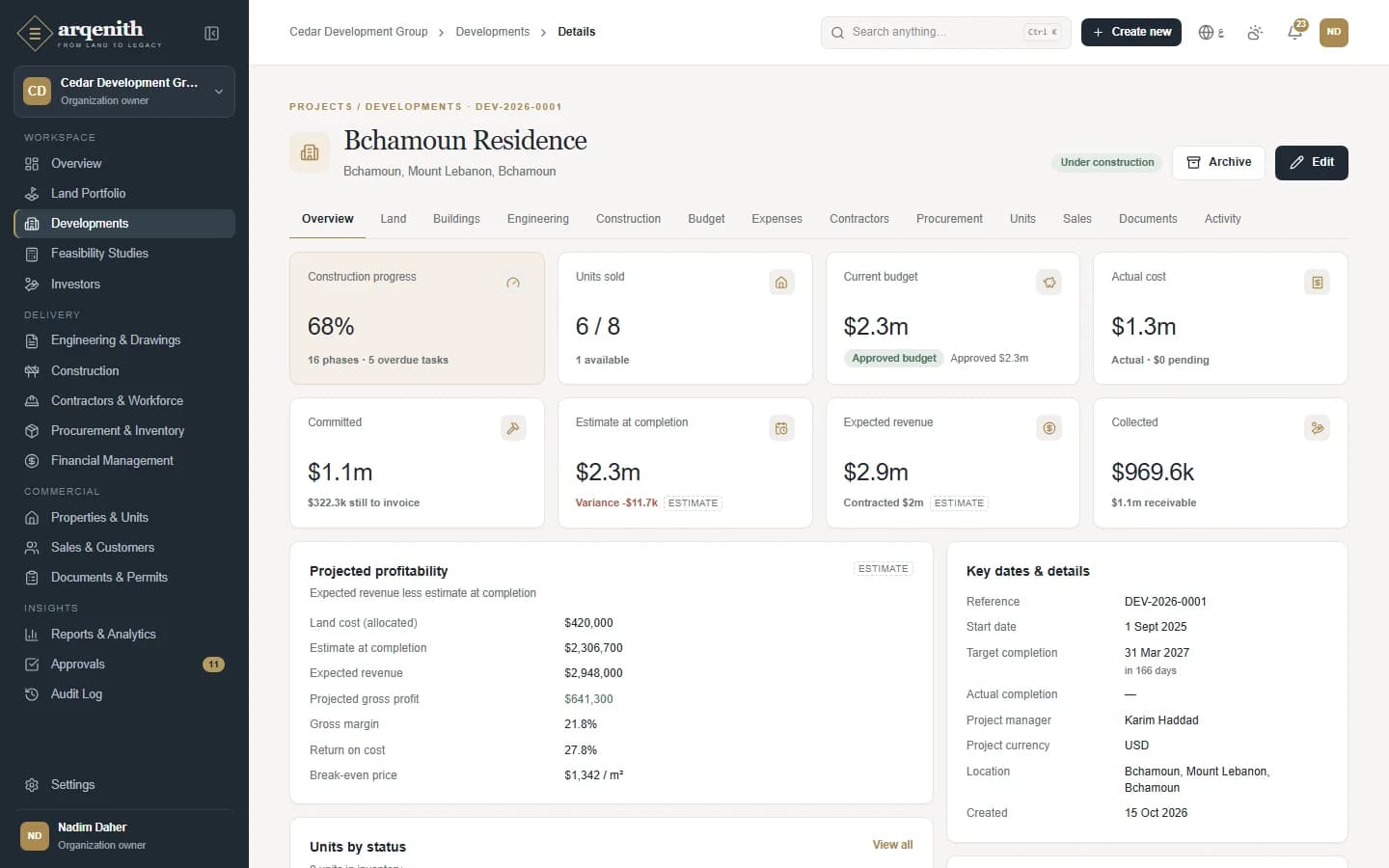The width and height of the screenshot is (1389, 868).
Task: Archive this development
Action: pyautogui.click(x=1218, y=162)
